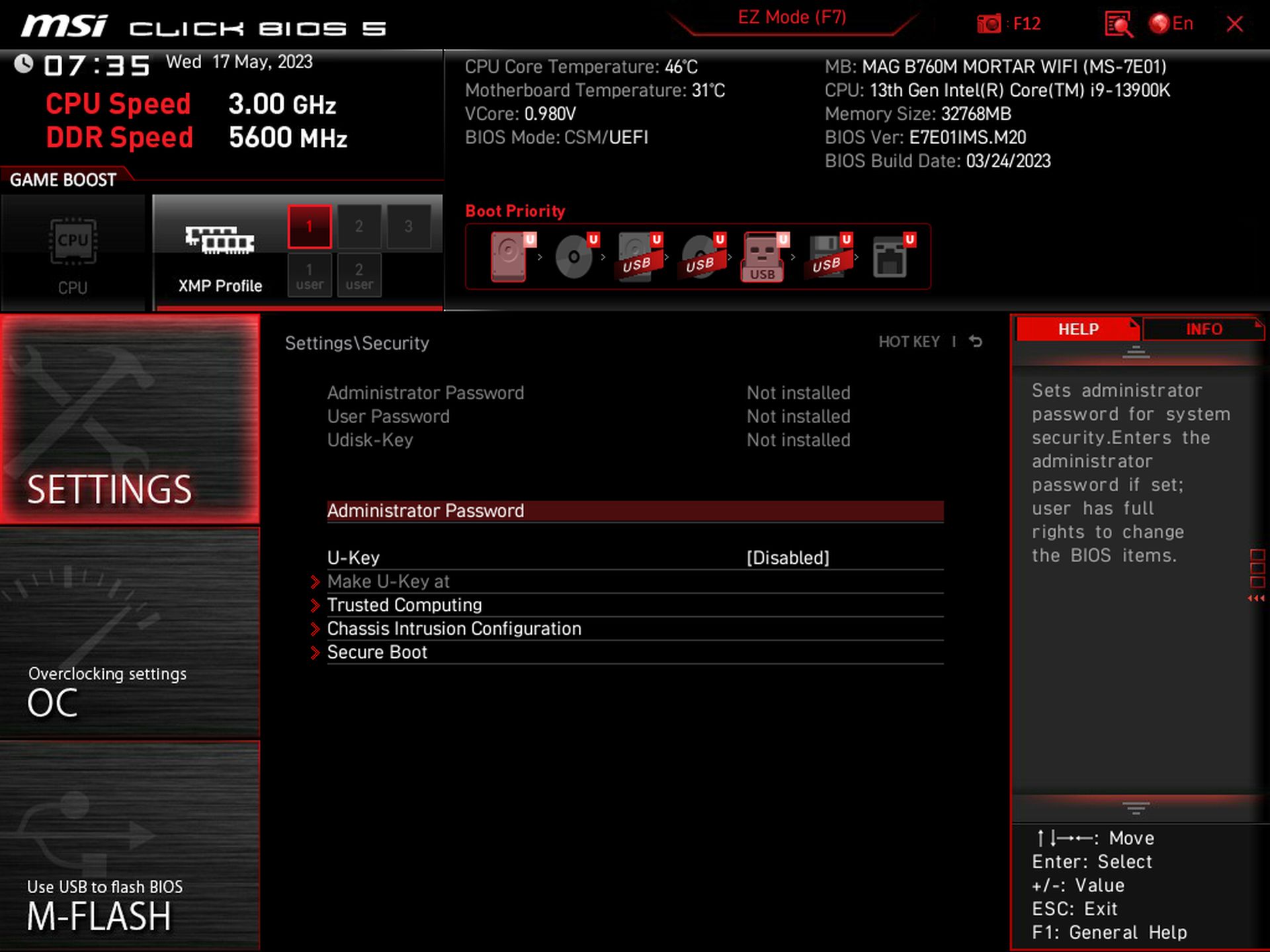
Task: Click the red arrow beside Chassis Intrusion Configuration
Action: coord(316,629)
